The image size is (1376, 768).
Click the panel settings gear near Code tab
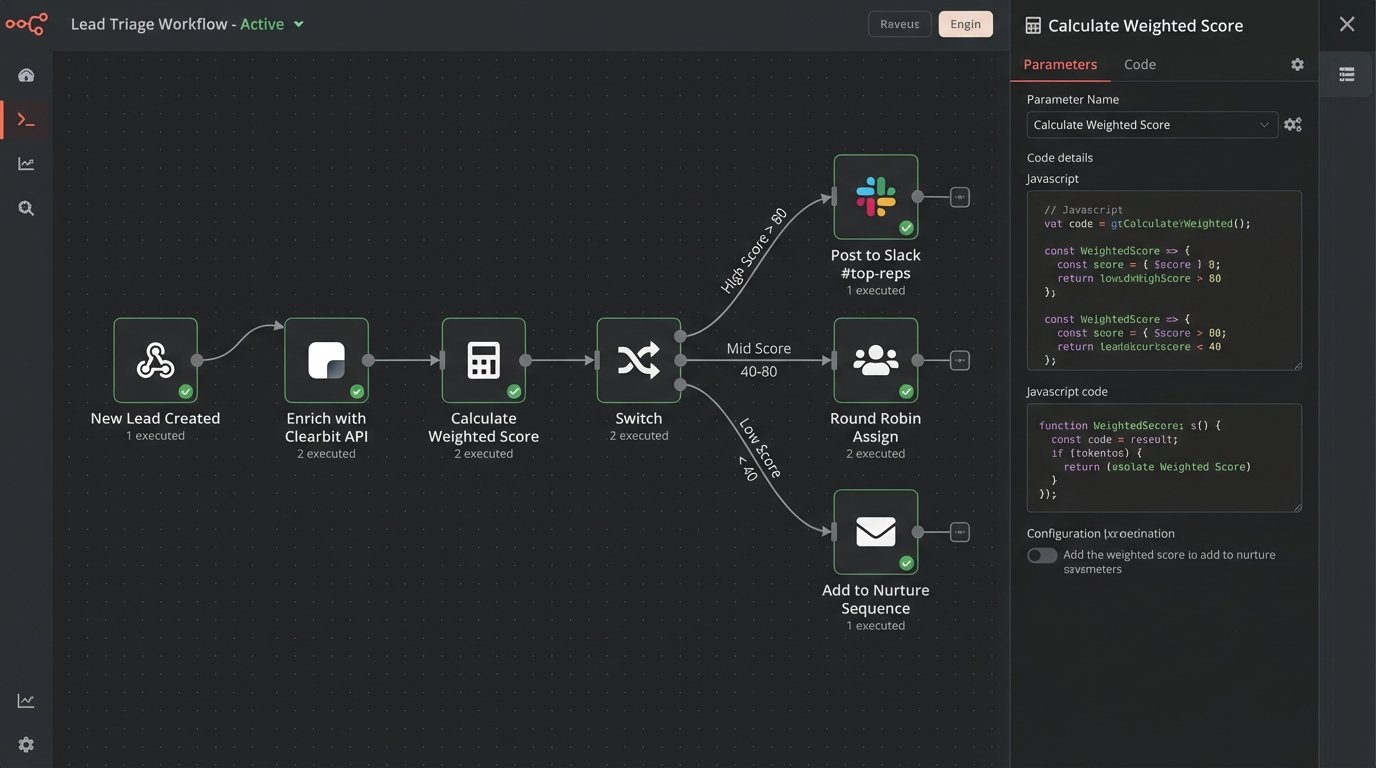click(1297, 63)
